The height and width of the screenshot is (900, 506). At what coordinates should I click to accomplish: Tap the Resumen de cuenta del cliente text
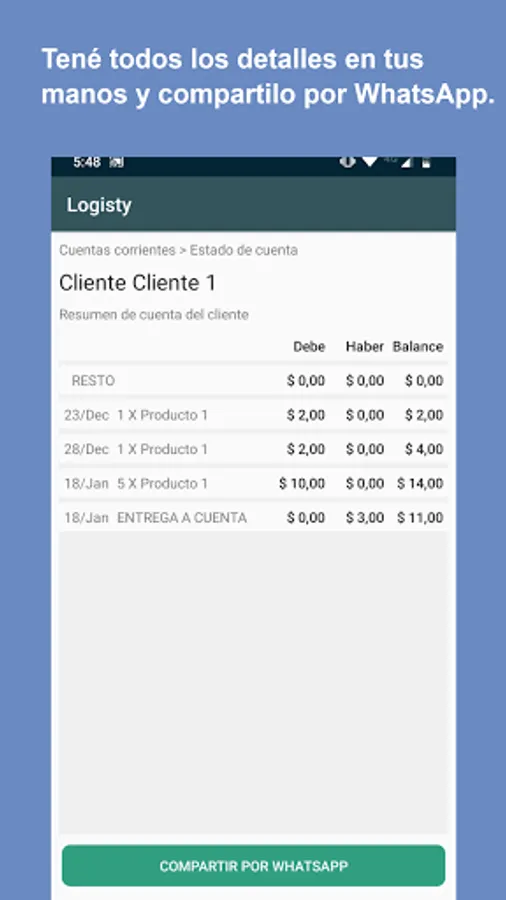click(x=154, y=315)
